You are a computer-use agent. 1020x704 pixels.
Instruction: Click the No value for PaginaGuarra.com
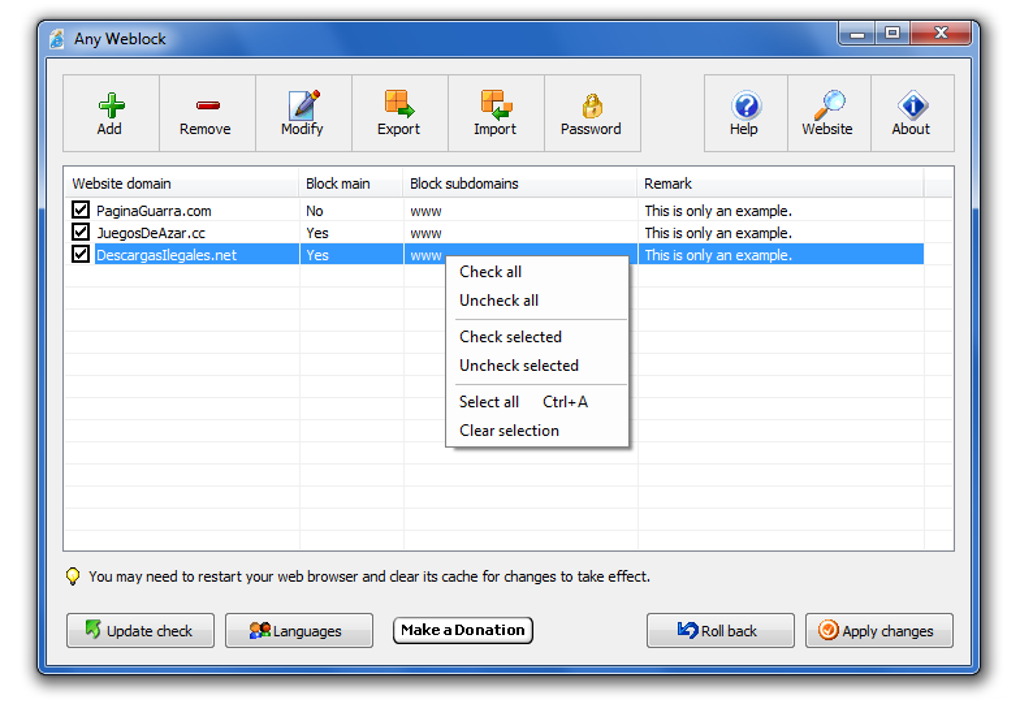coord(315,211)
